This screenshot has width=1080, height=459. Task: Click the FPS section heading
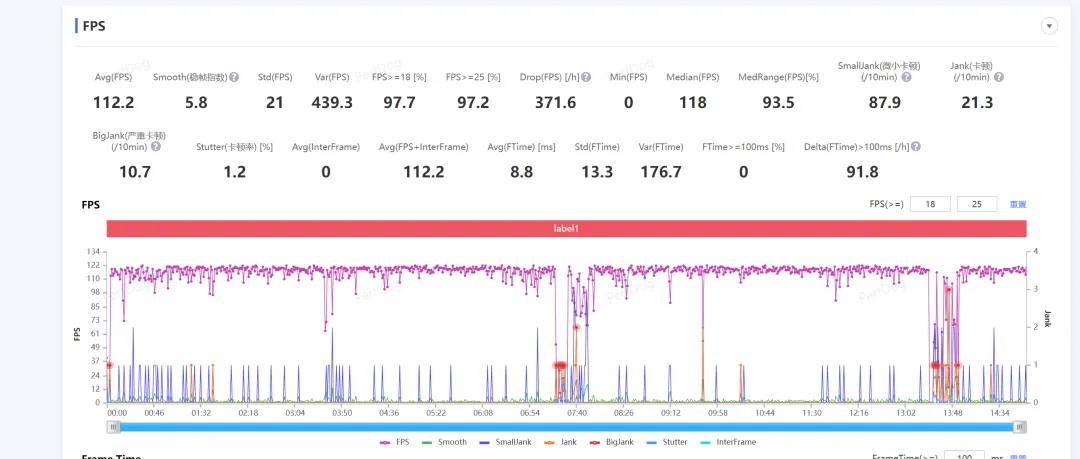94,26
